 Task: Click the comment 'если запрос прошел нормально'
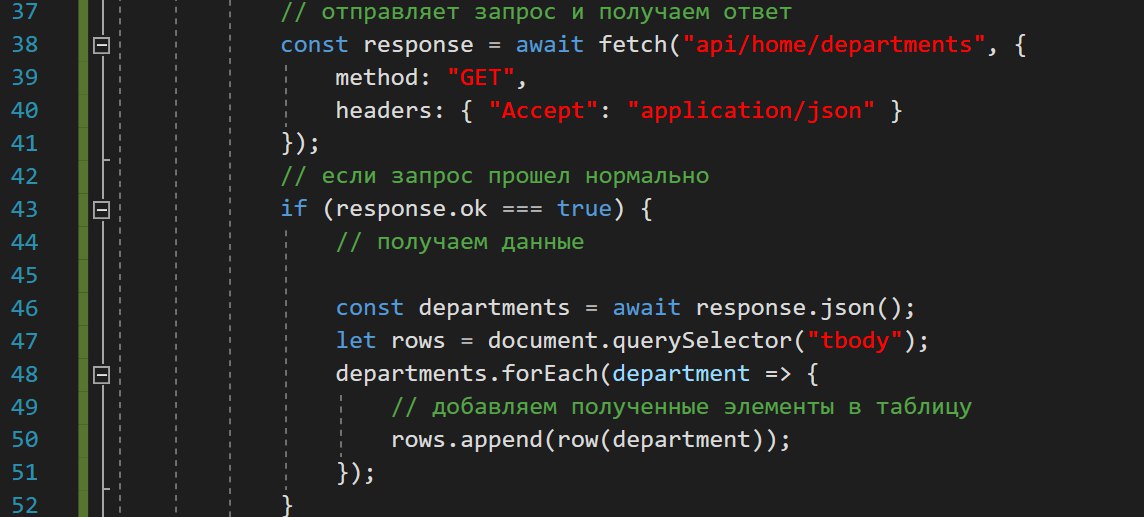(495, 176)
